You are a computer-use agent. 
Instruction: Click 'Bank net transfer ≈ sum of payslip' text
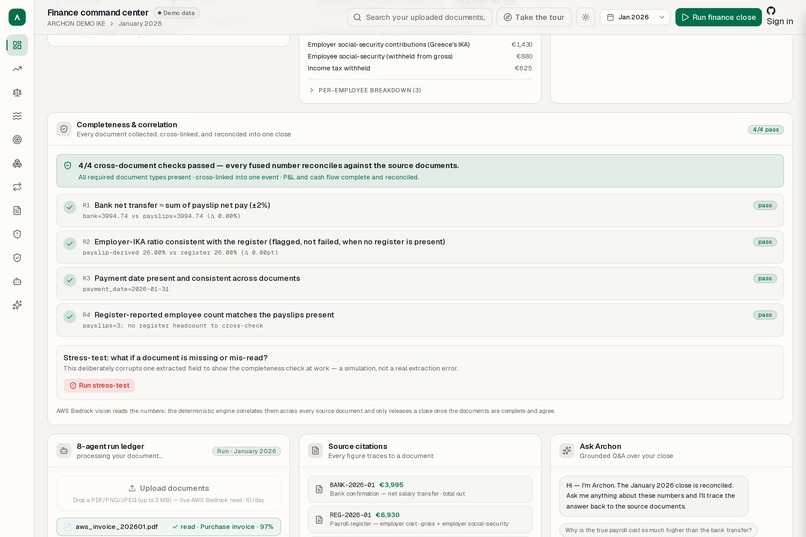pos(182,206)
